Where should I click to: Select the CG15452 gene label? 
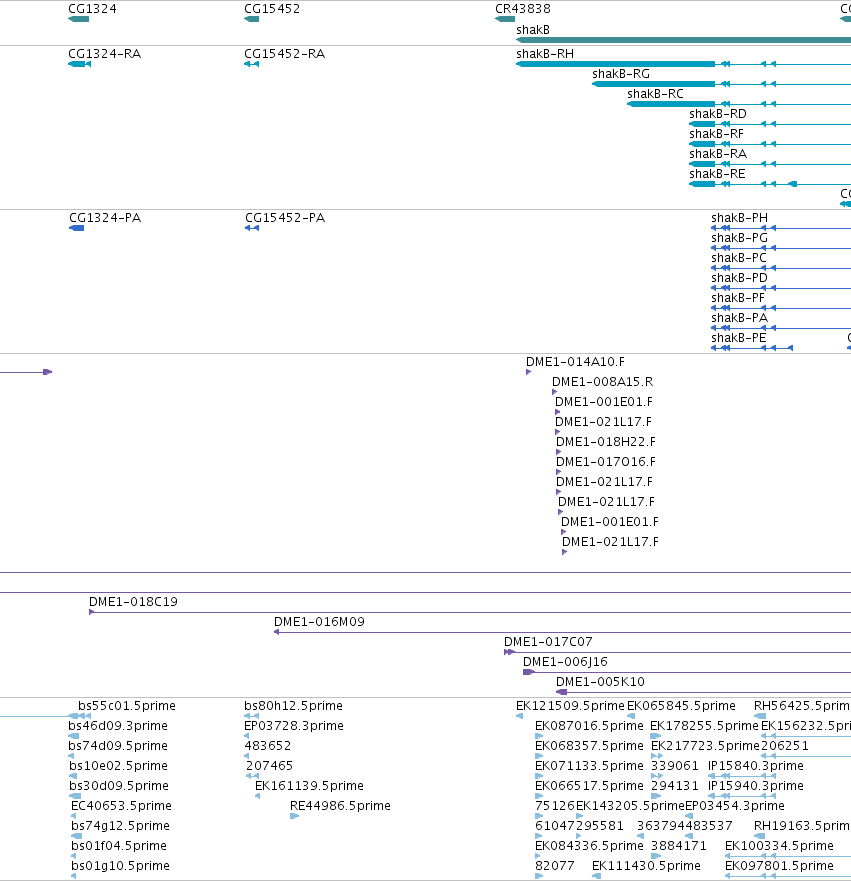272,9
